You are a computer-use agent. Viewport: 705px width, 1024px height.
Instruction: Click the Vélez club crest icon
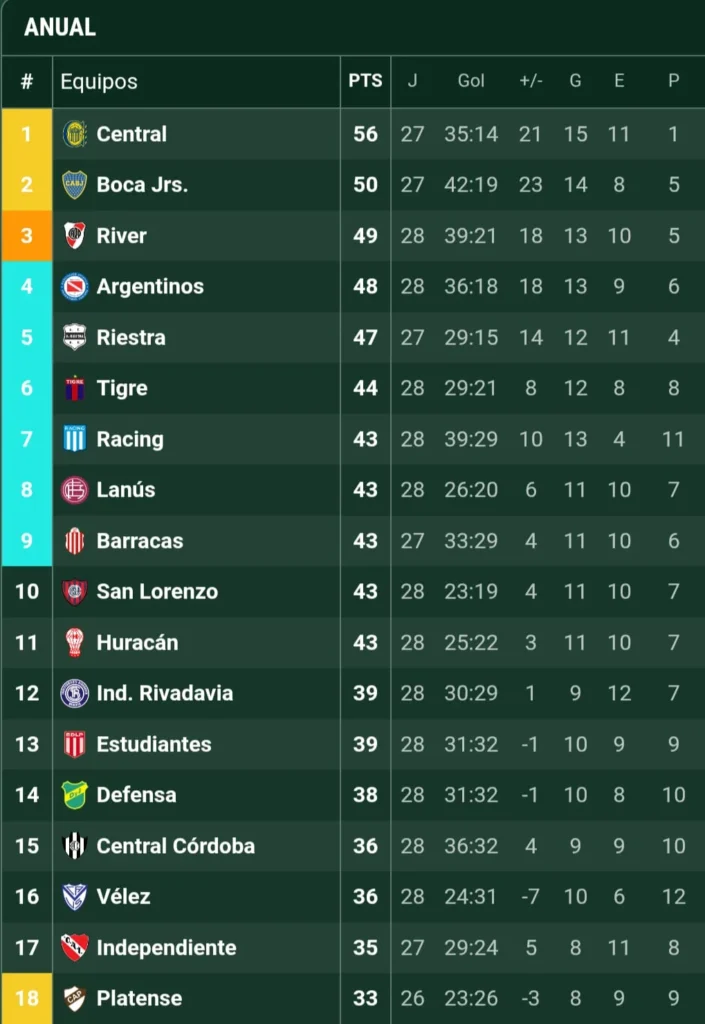(x=75, y=897)
